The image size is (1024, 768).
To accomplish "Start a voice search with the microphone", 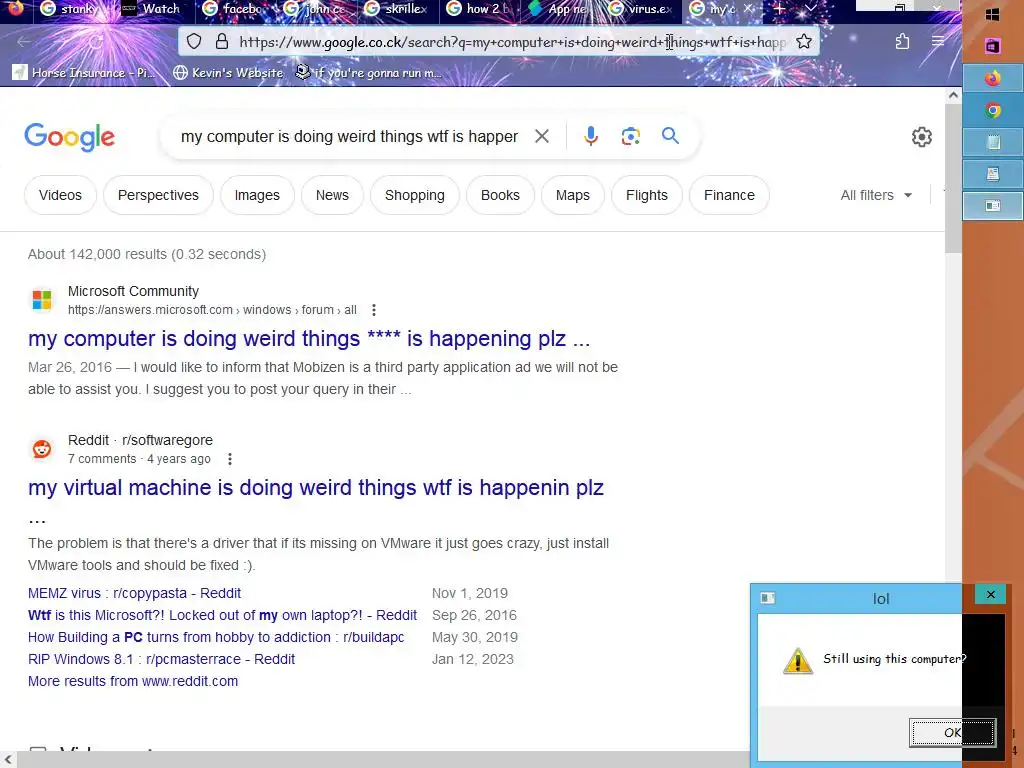I will coord(590,136).
